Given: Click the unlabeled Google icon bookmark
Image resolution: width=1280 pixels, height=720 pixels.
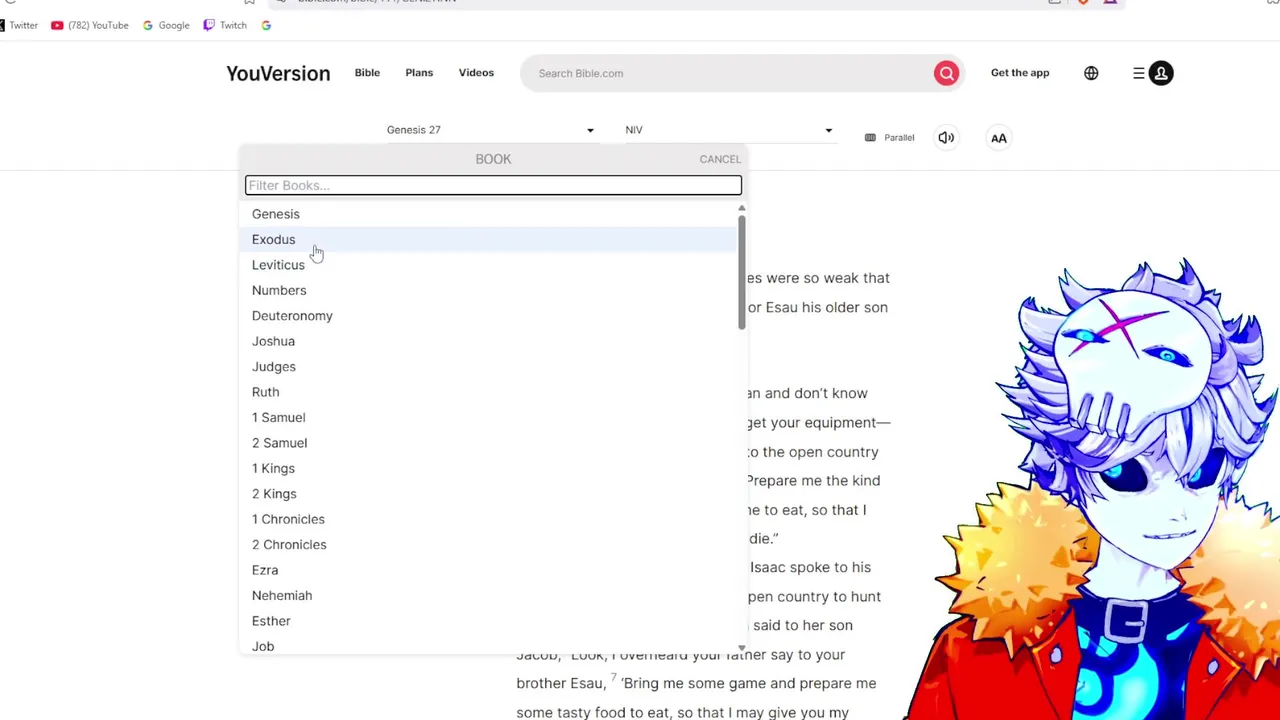Looking at the screenshot, I should tap(266, 25).
